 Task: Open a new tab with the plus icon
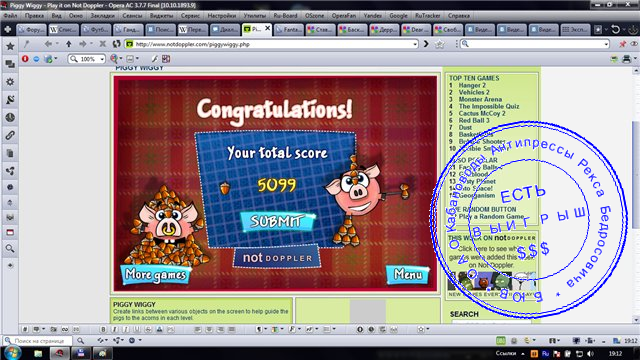(8, 29)
